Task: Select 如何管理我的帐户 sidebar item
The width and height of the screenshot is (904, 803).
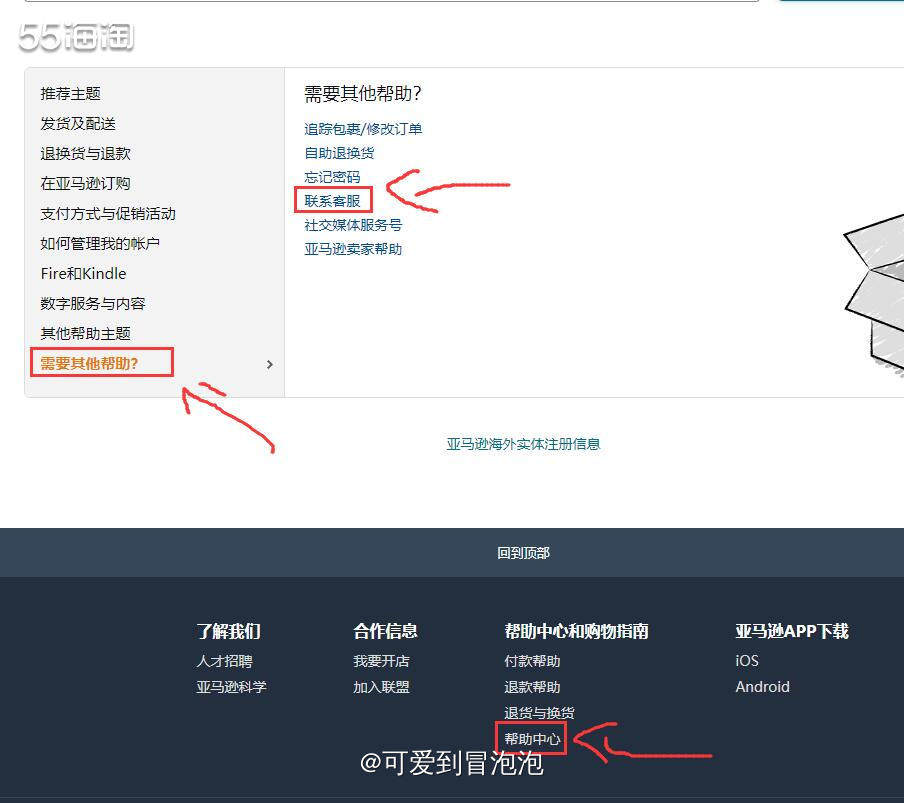Action: click(x=100, y=243)
